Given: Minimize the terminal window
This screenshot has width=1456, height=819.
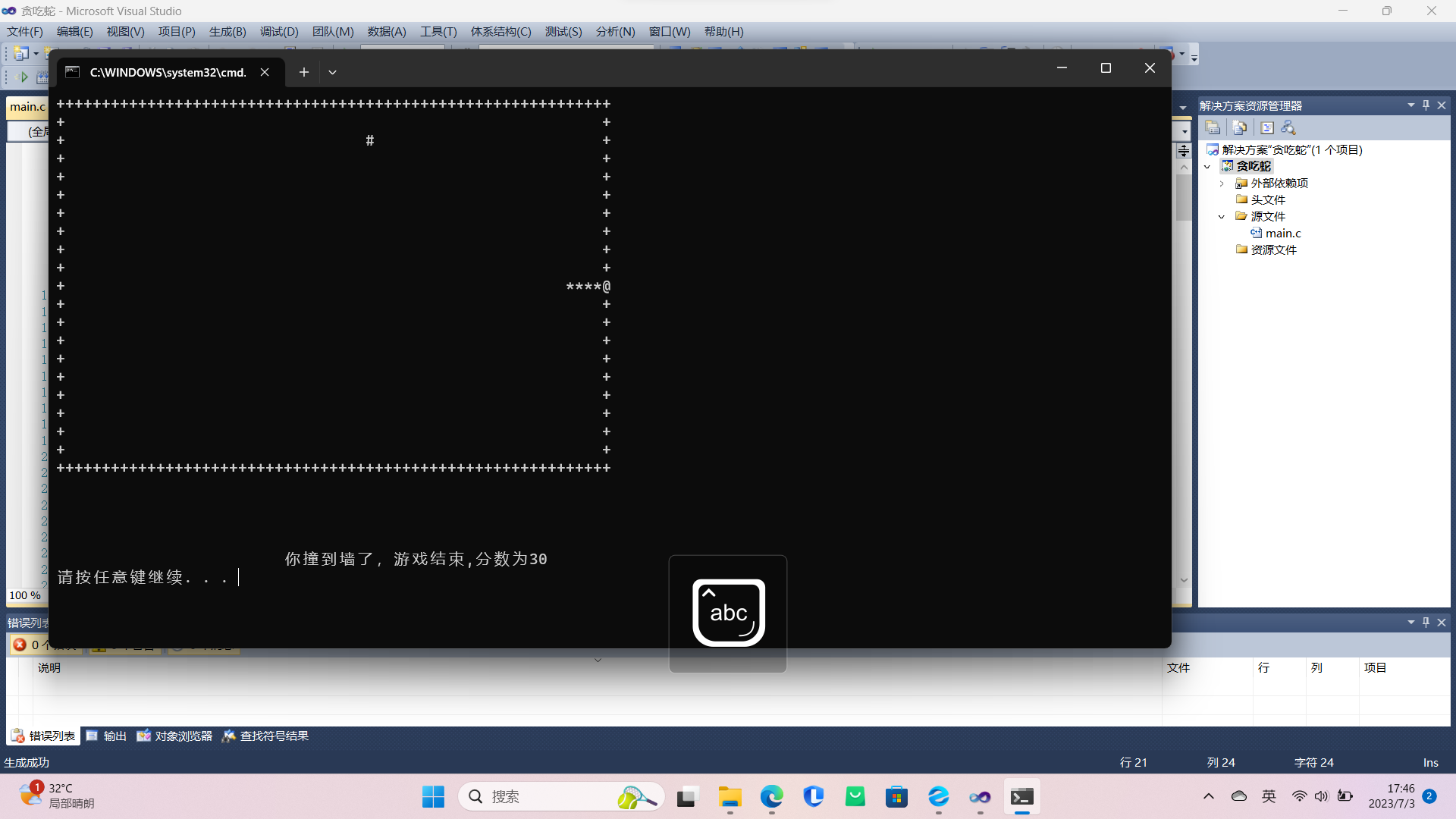Looking at the screenshot, I should [1062, 68].
